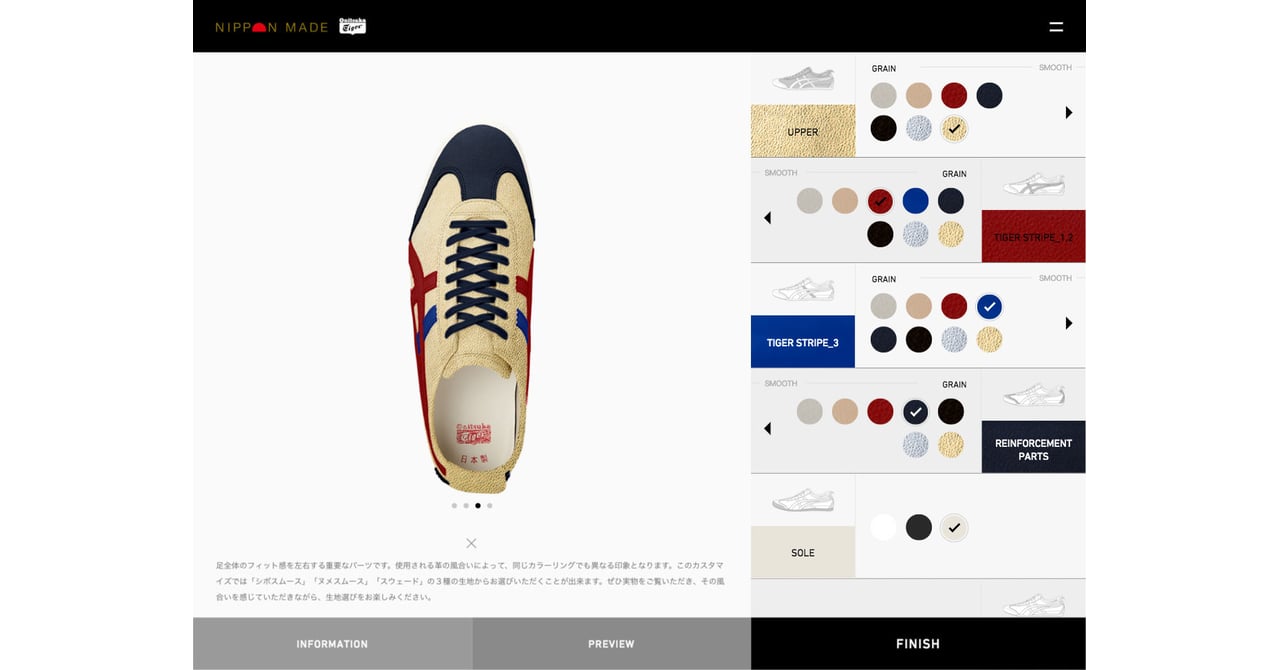Close the description text with X icon
This screenshot has height=670, width=1280.
coord(471,543)
